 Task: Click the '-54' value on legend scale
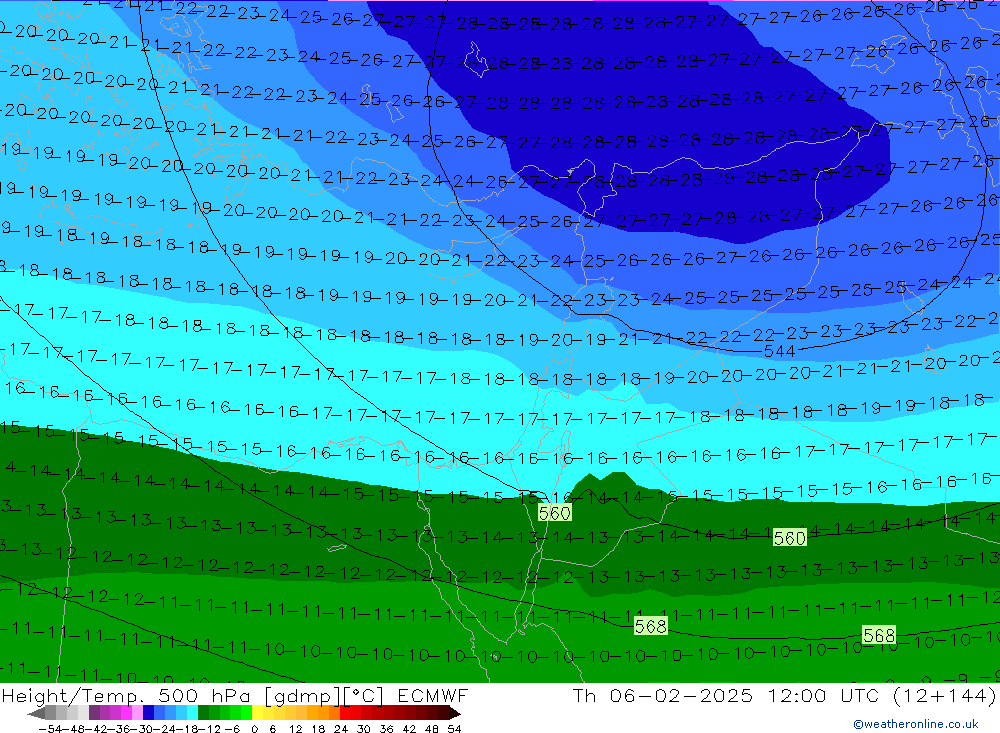(50, 729)
